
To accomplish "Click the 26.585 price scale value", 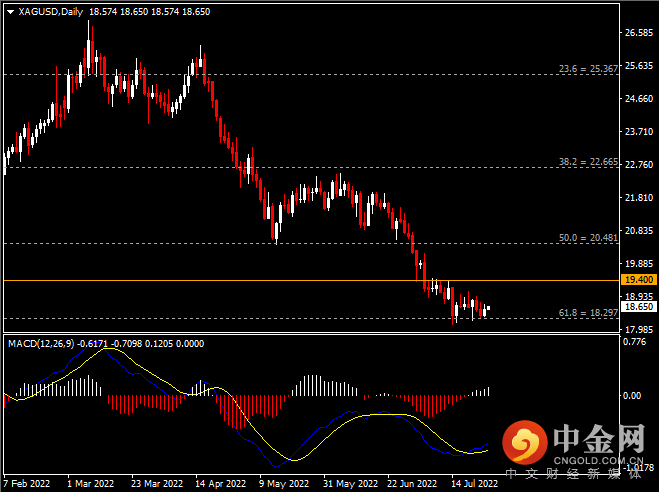I will click(639, 33).
